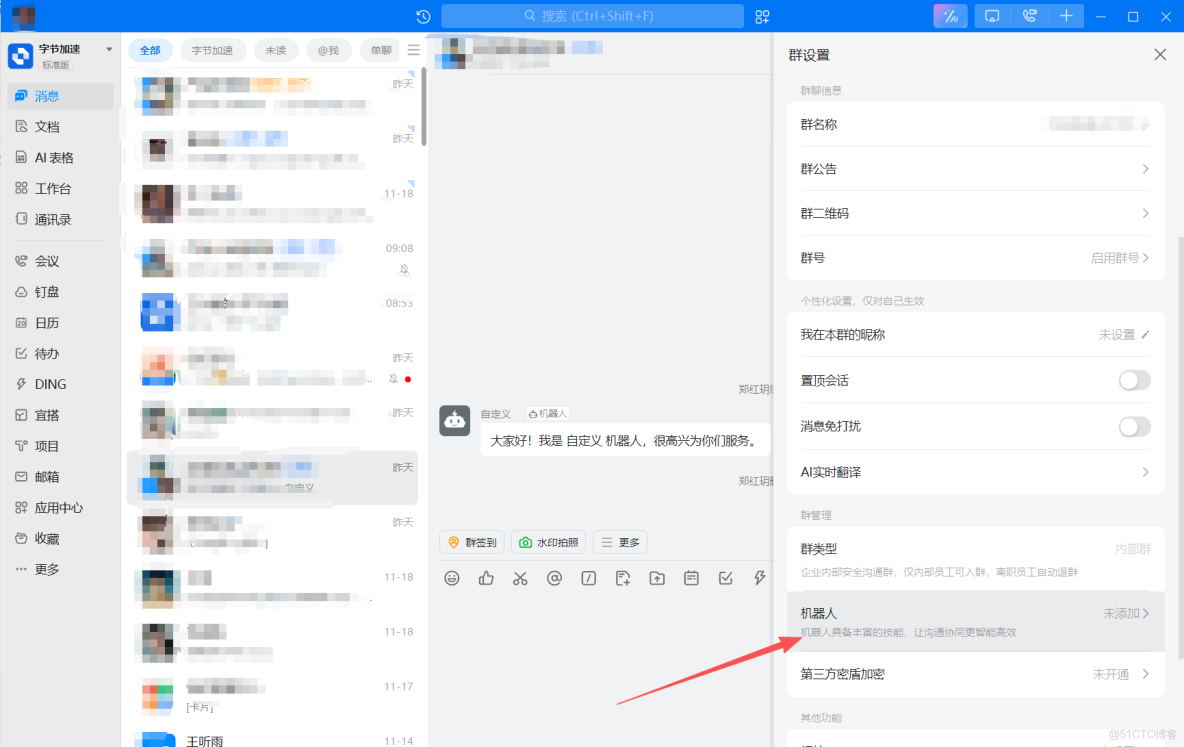Click the 启用群号 enable group number link

pyautogui.click(x=1116, y=257)
